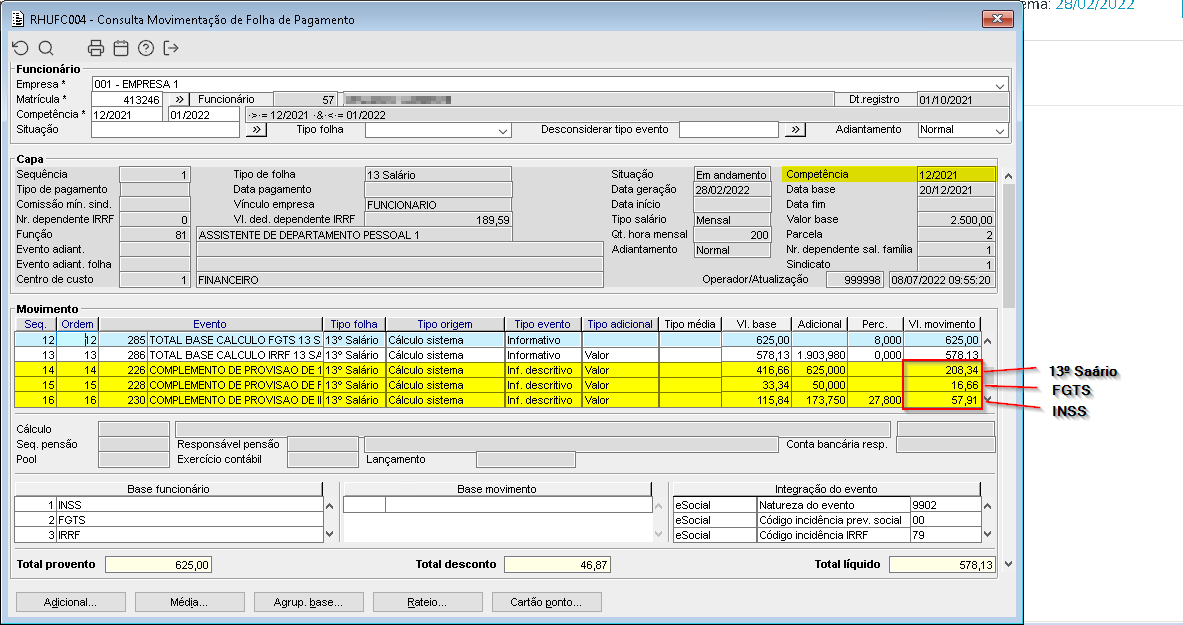Click the Agrup. base... button
The image size is (1183, 625).
click(308, 603)
